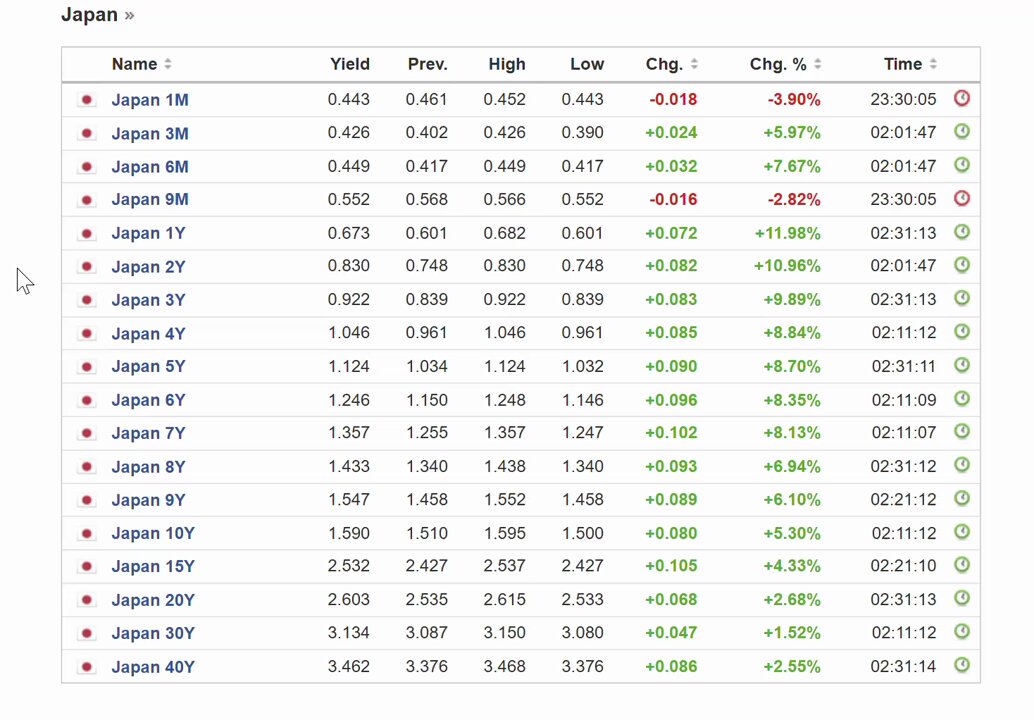Click the Japan flag icon beside Japan 1M
Image resolution: width=1034 pixels, height=720 pixels.
[x=86, y=100]
